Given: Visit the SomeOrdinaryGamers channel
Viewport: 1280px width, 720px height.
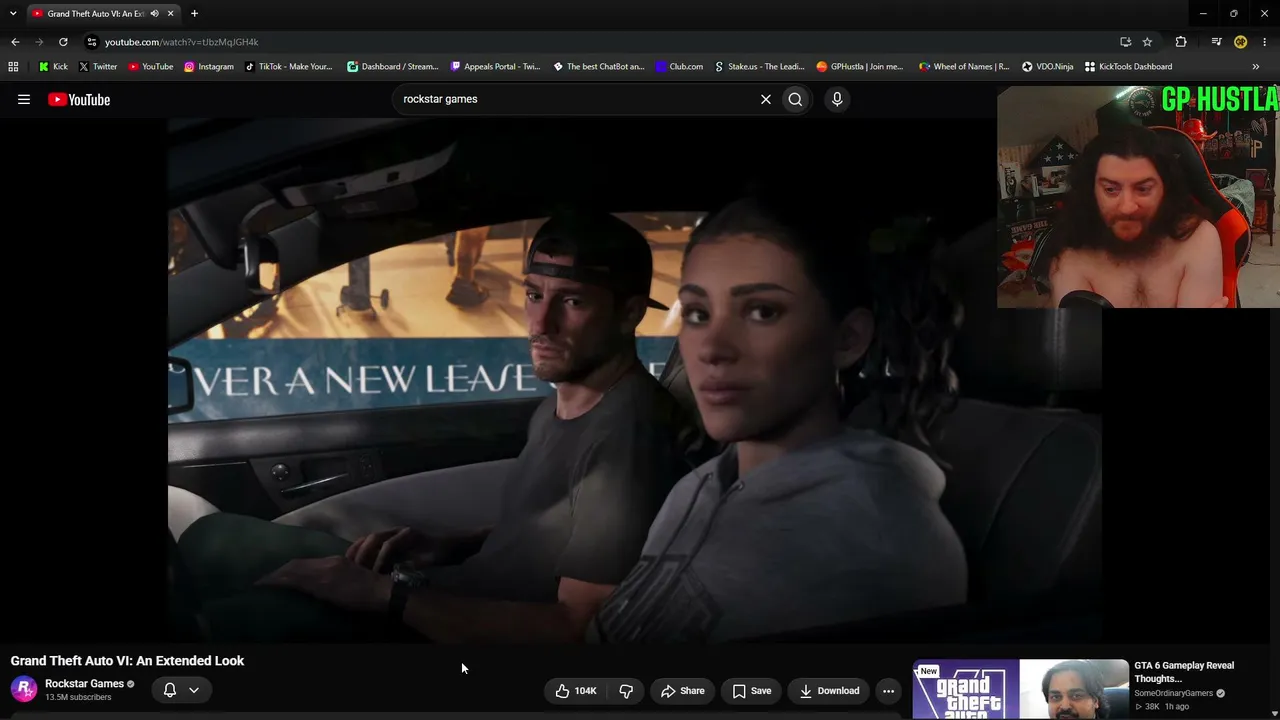Looking at the screenshot, I should point(1173,693).
